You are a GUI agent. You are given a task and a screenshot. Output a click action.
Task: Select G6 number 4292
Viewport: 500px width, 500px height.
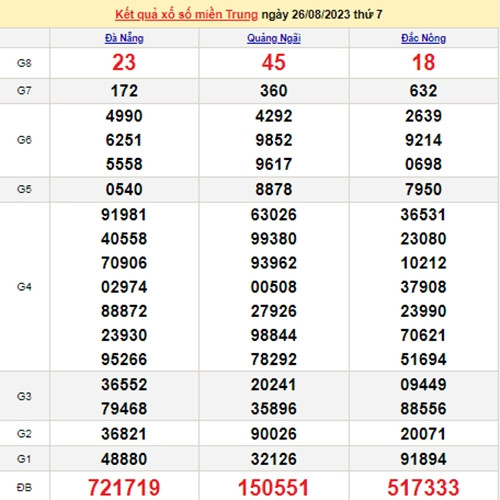274,116
